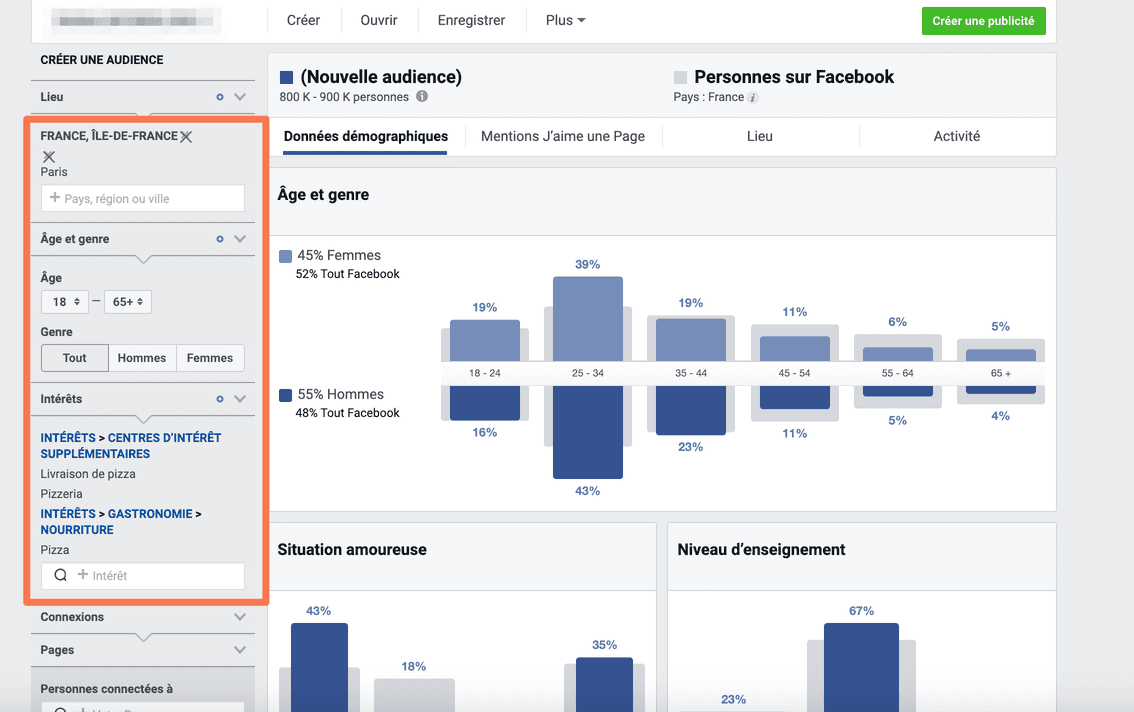Remove the France, Île-de-France location
1134x712 pixels.
[x=186, y=137]
